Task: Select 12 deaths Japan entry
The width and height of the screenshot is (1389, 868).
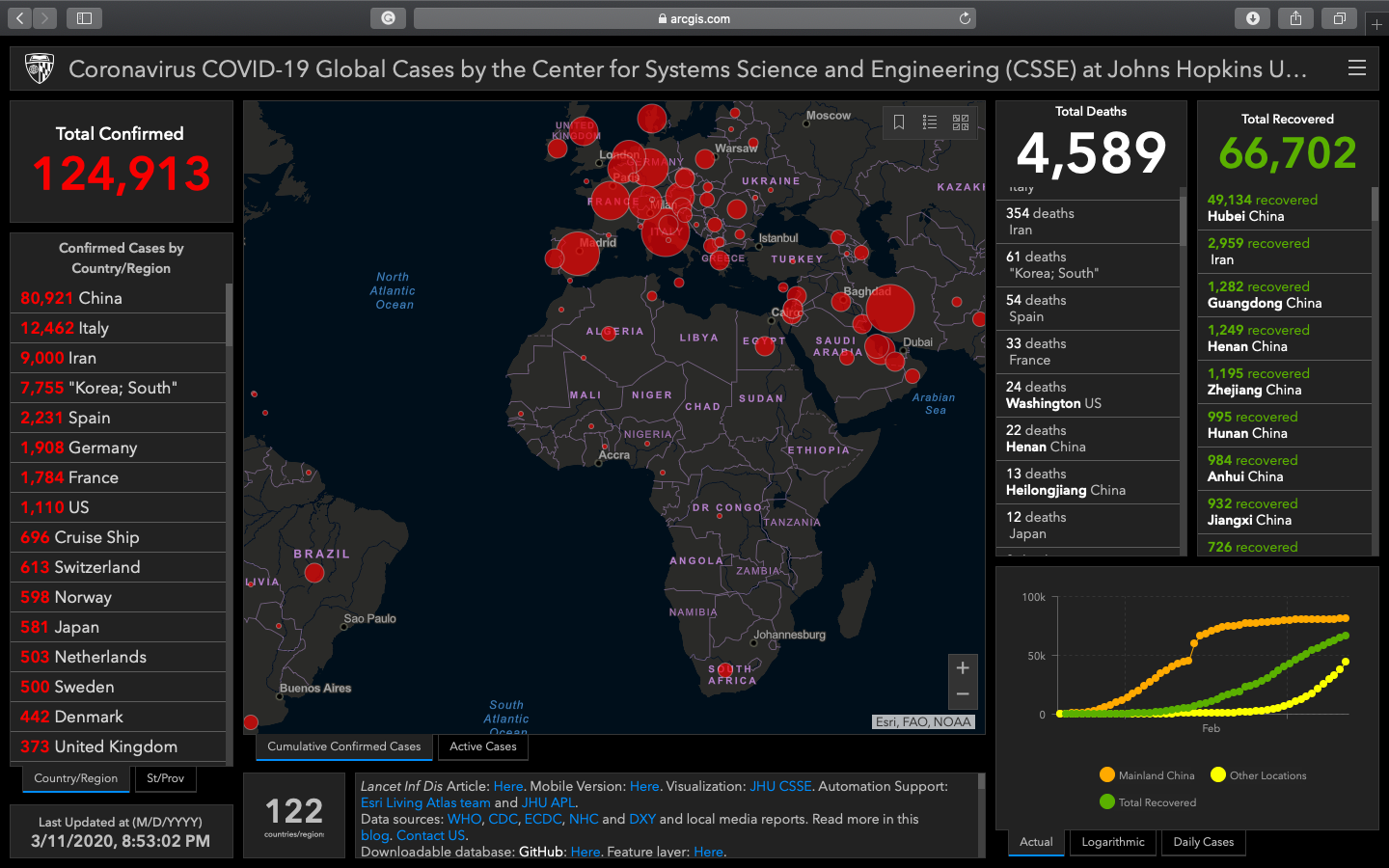Action: pyautogui.click(x=1087, y=526)
